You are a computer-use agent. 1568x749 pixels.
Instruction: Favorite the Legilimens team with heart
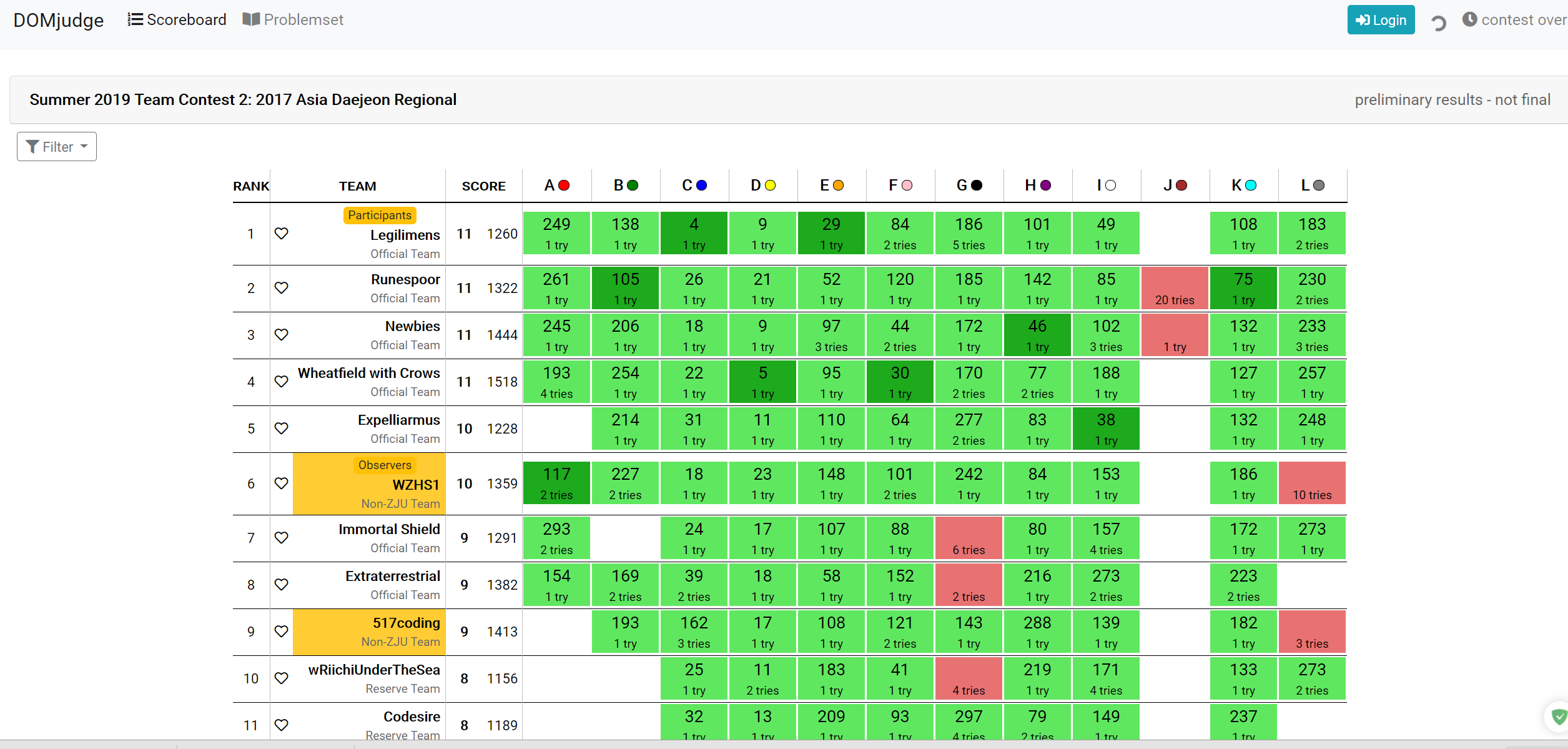pos(282,234)
